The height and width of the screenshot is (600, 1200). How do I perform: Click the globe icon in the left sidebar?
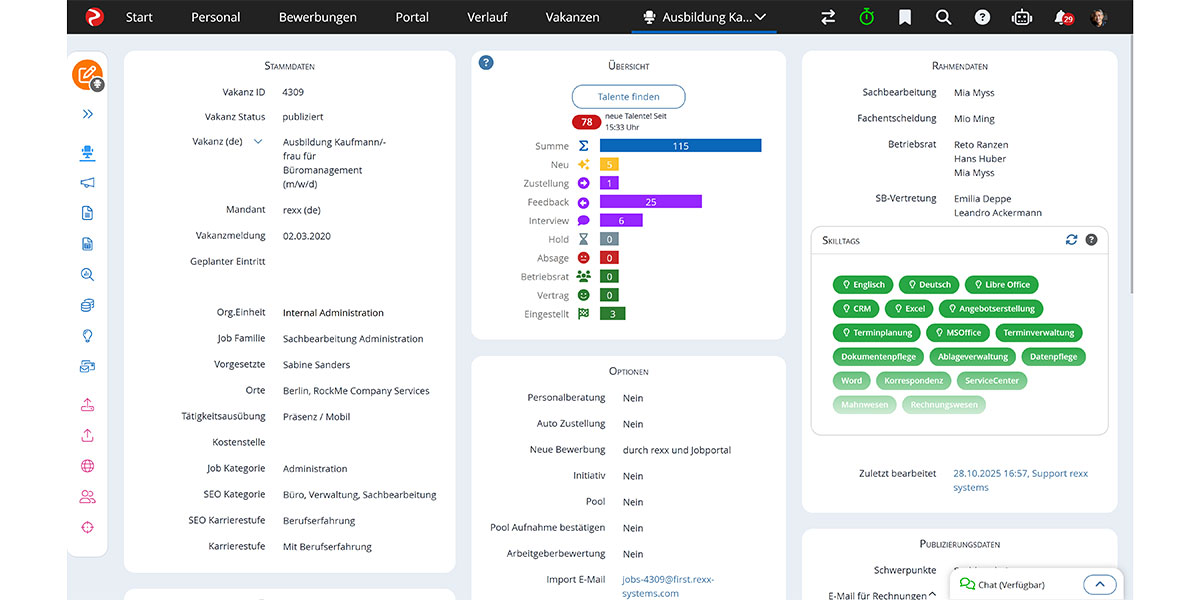coord(87,464)
